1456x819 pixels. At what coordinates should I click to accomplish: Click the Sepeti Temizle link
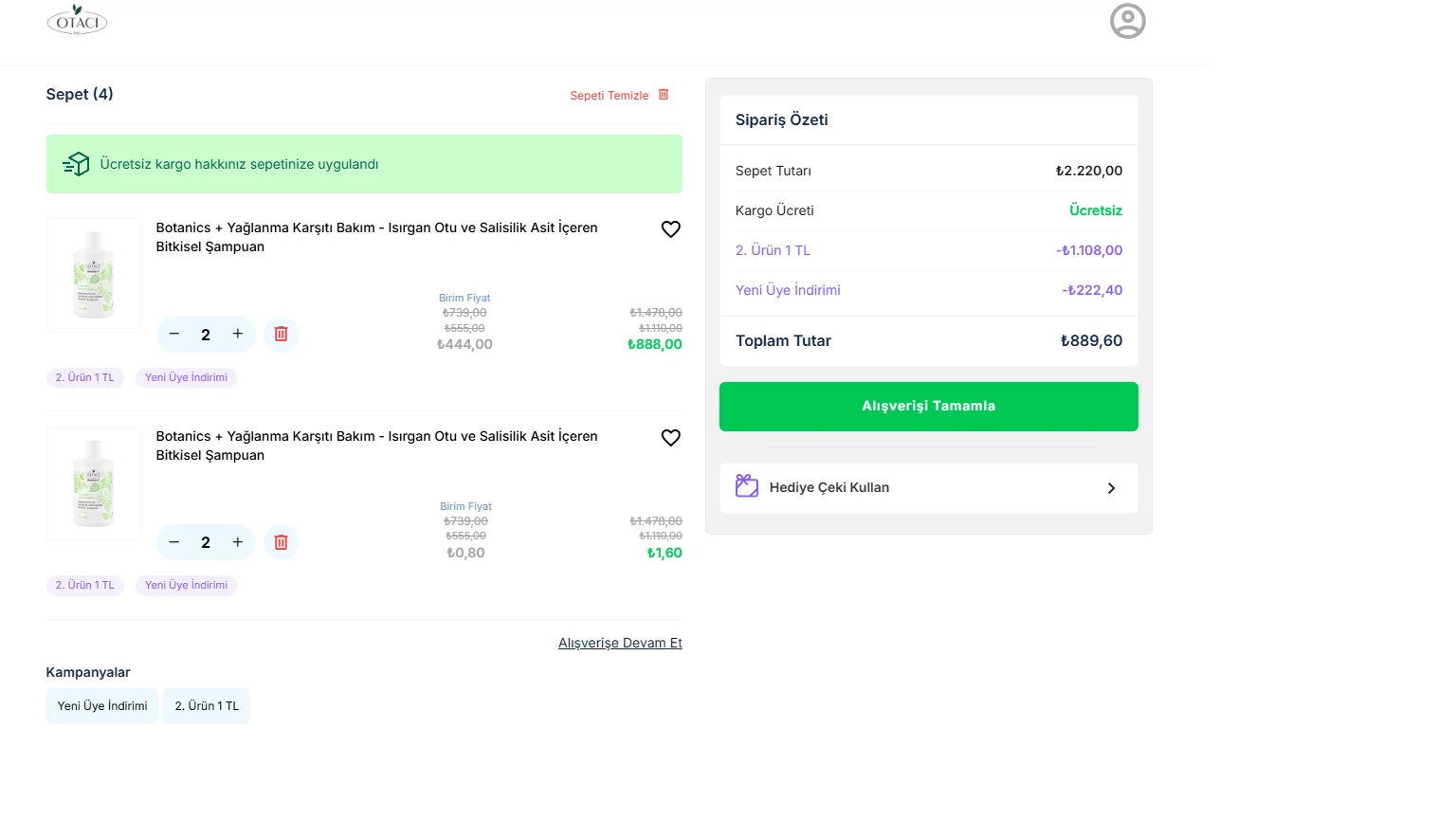[x=619, y=95]
